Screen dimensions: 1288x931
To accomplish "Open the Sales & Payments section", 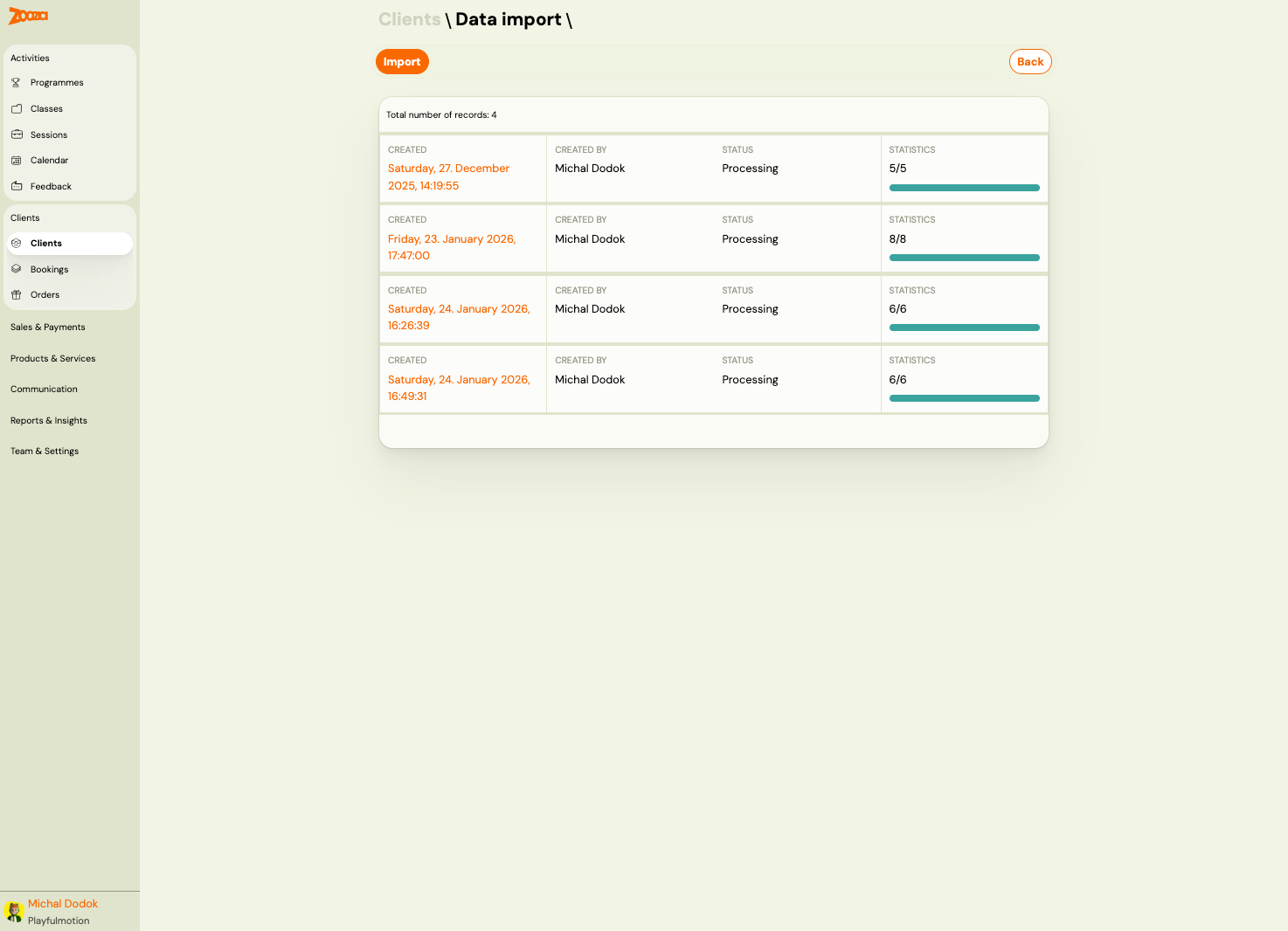I will 47,327.
